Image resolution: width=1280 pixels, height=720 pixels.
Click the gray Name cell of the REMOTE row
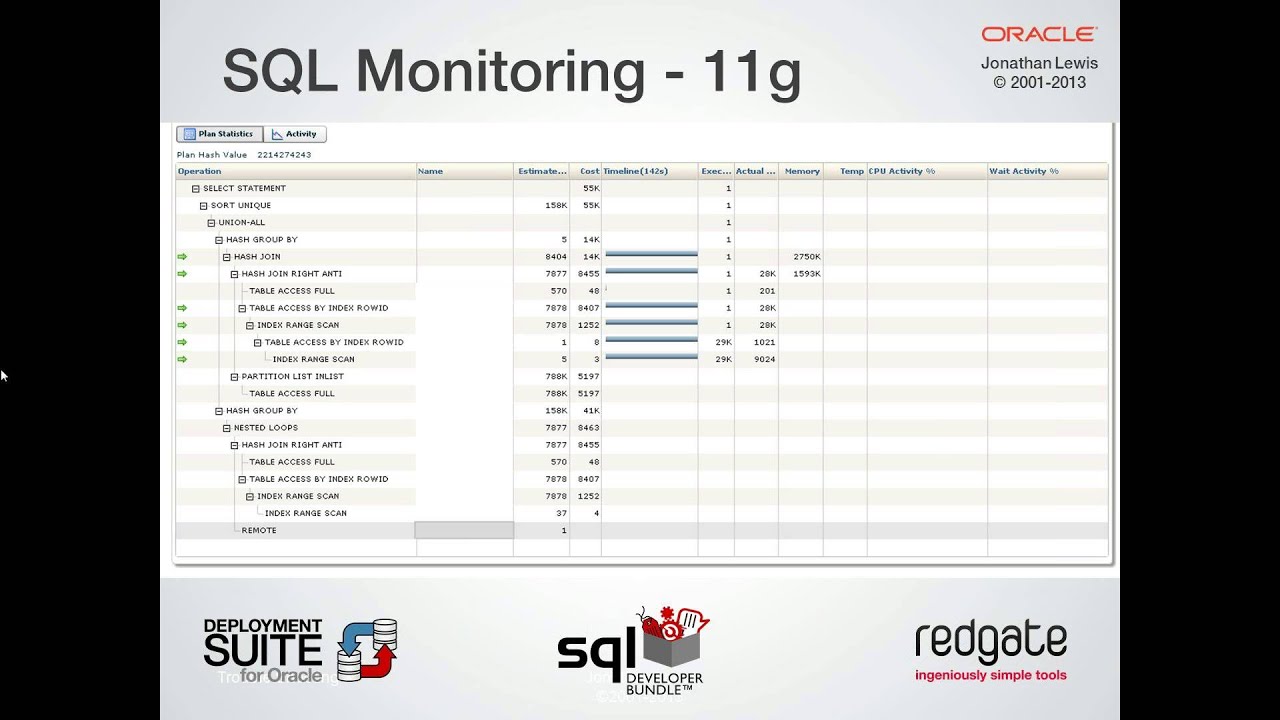pyautogui.click(x=464, y=530)
